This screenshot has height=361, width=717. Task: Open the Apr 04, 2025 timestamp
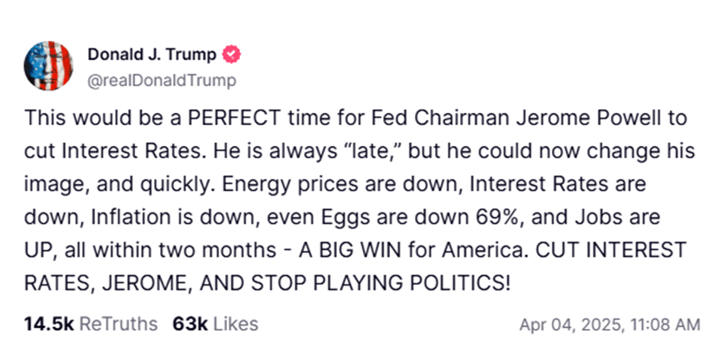tap(572, 325)
